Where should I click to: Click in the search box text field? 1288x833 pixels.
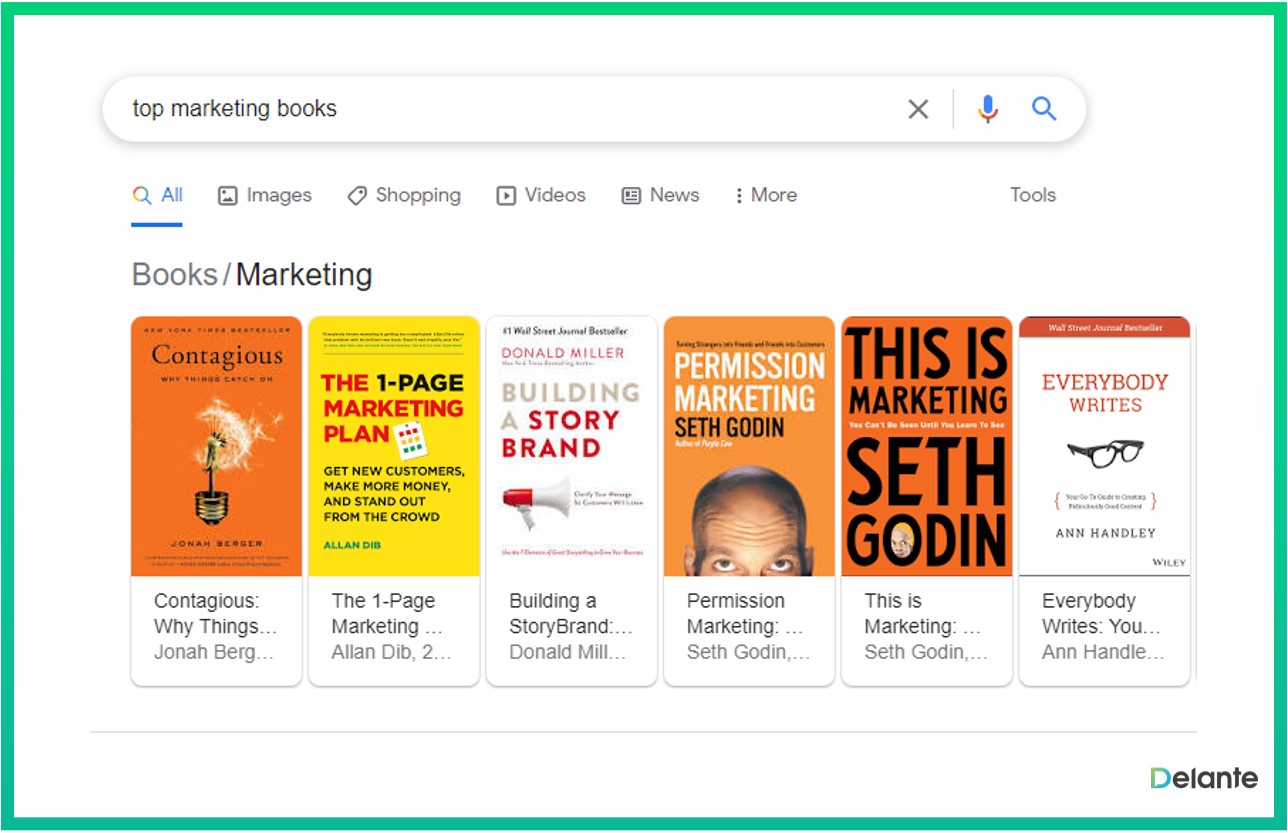coord(500,109)
